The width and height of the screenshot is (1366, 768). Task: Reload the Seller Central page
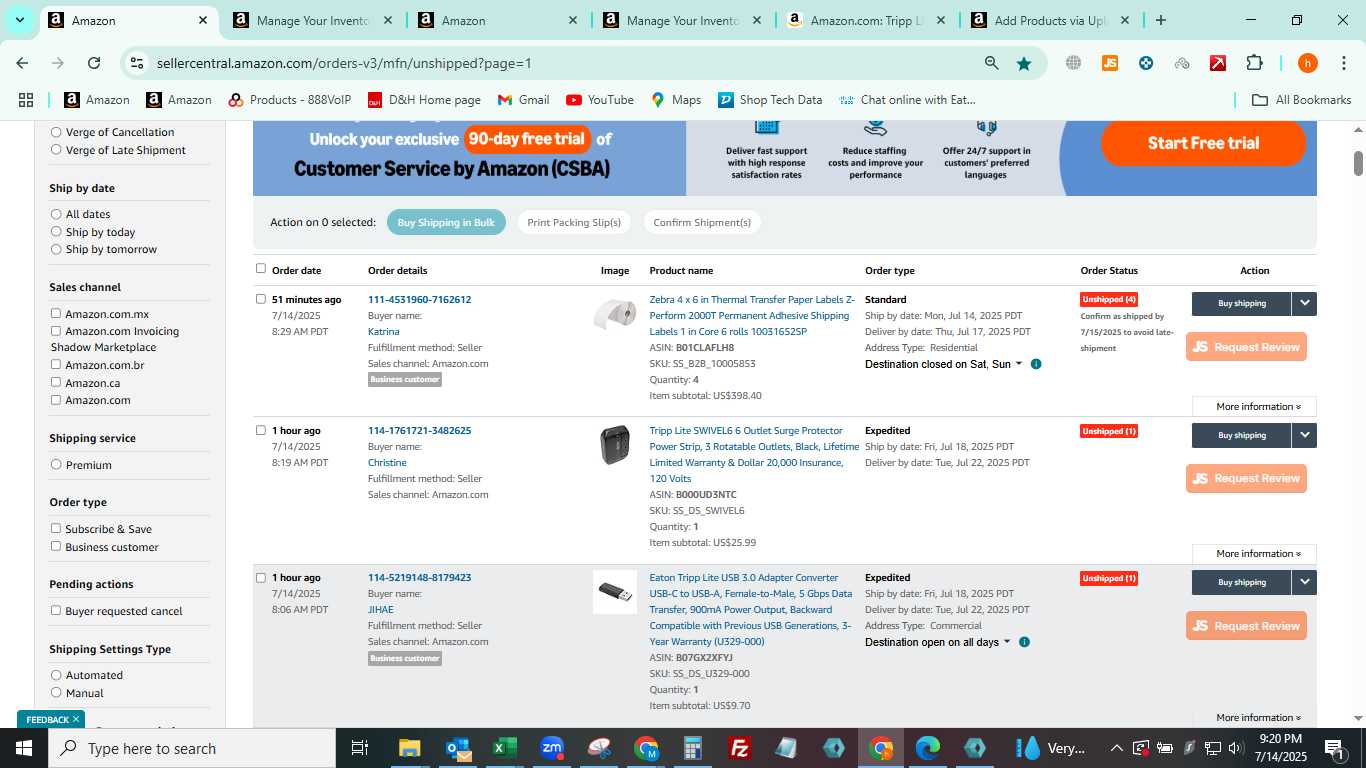click(x=94, y=63)
